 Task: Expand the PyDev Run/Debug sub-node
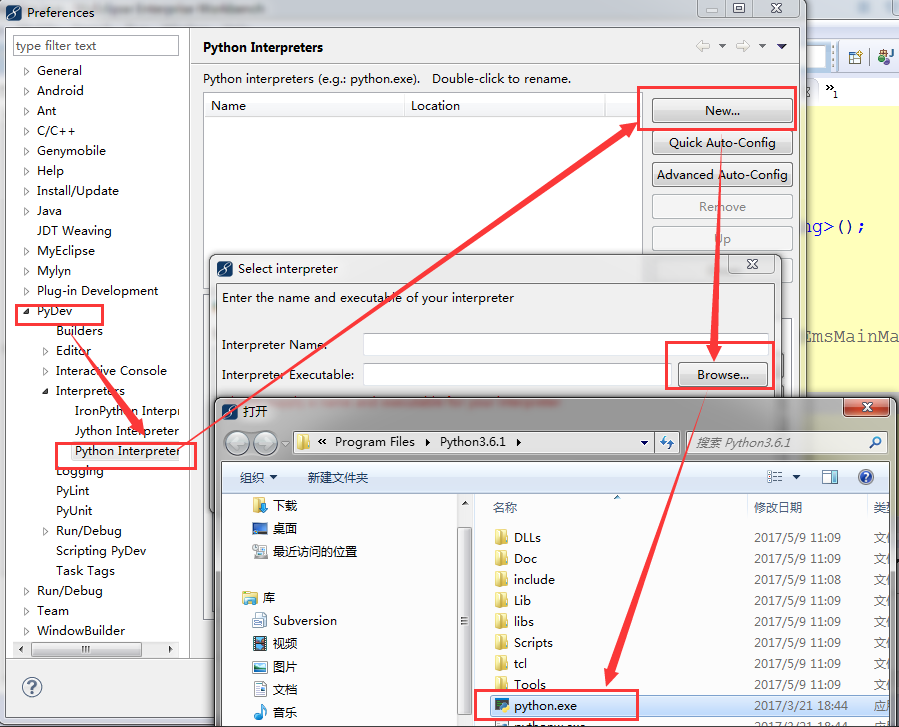pos(45,531)
